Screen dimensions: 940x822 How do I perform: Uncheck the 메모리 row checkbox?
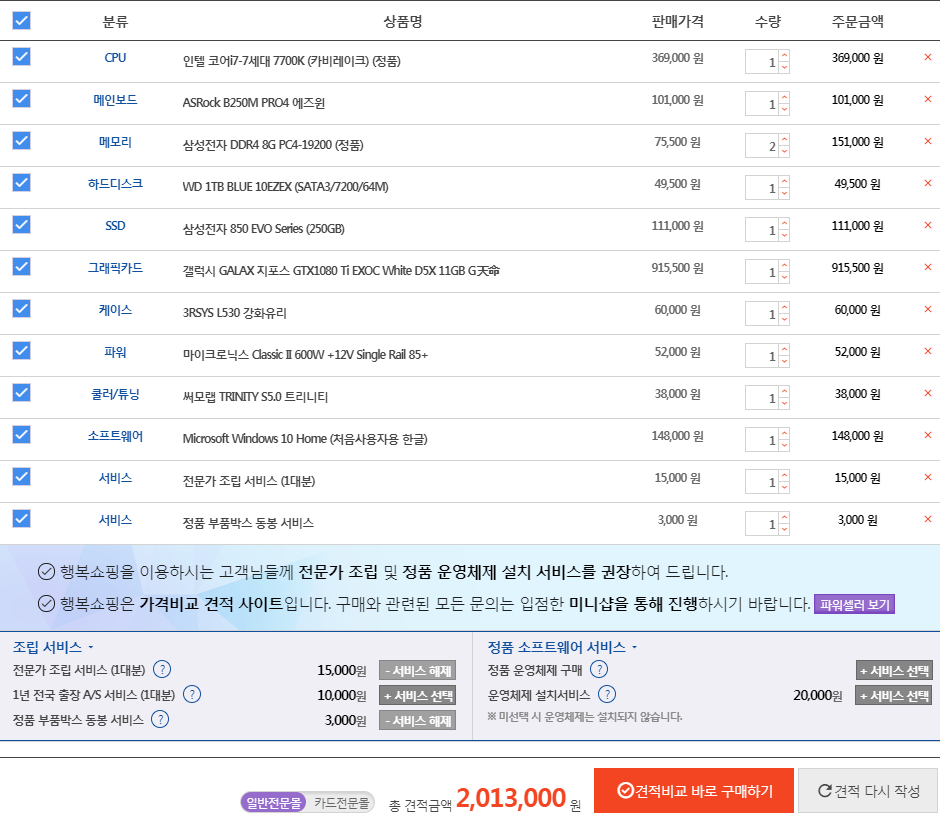[22, 140]
